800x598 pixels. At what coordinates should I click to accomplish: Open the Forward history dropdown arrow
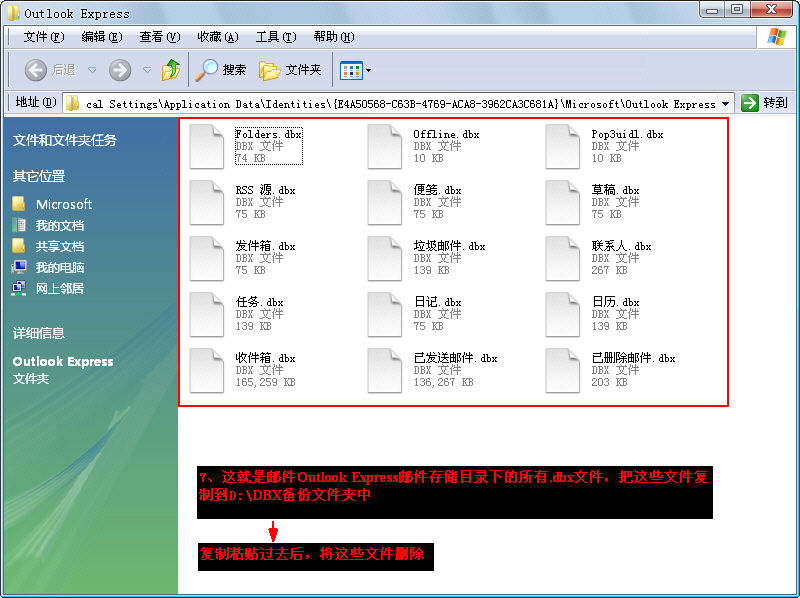(x=147, y=70)
